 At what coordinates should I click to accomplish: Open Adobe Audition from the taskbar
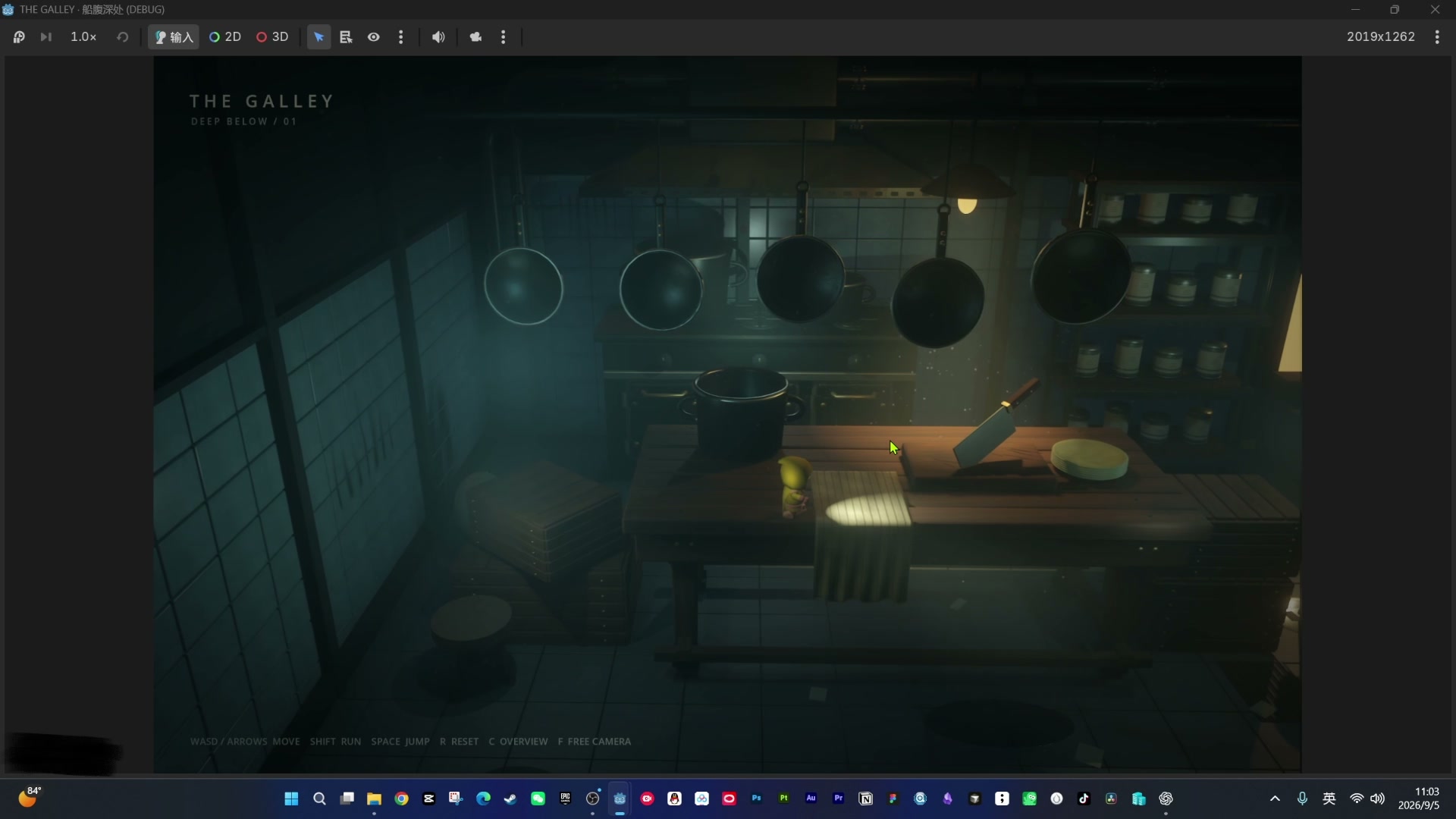[x=811, y=799]
